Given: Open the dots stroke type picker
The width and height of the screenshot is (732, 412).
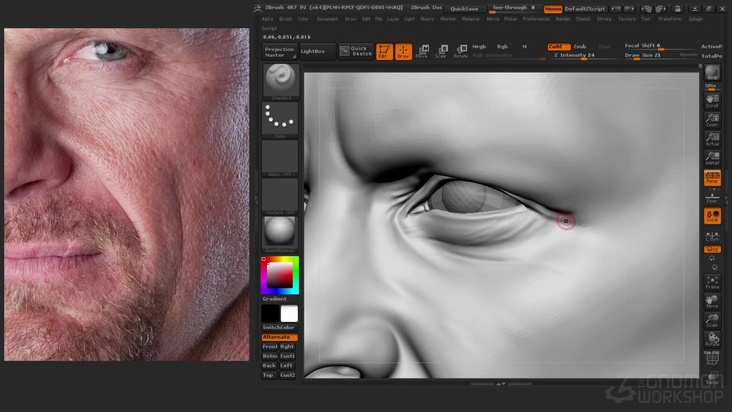Looking at the screenshot, I should point(280,120).
